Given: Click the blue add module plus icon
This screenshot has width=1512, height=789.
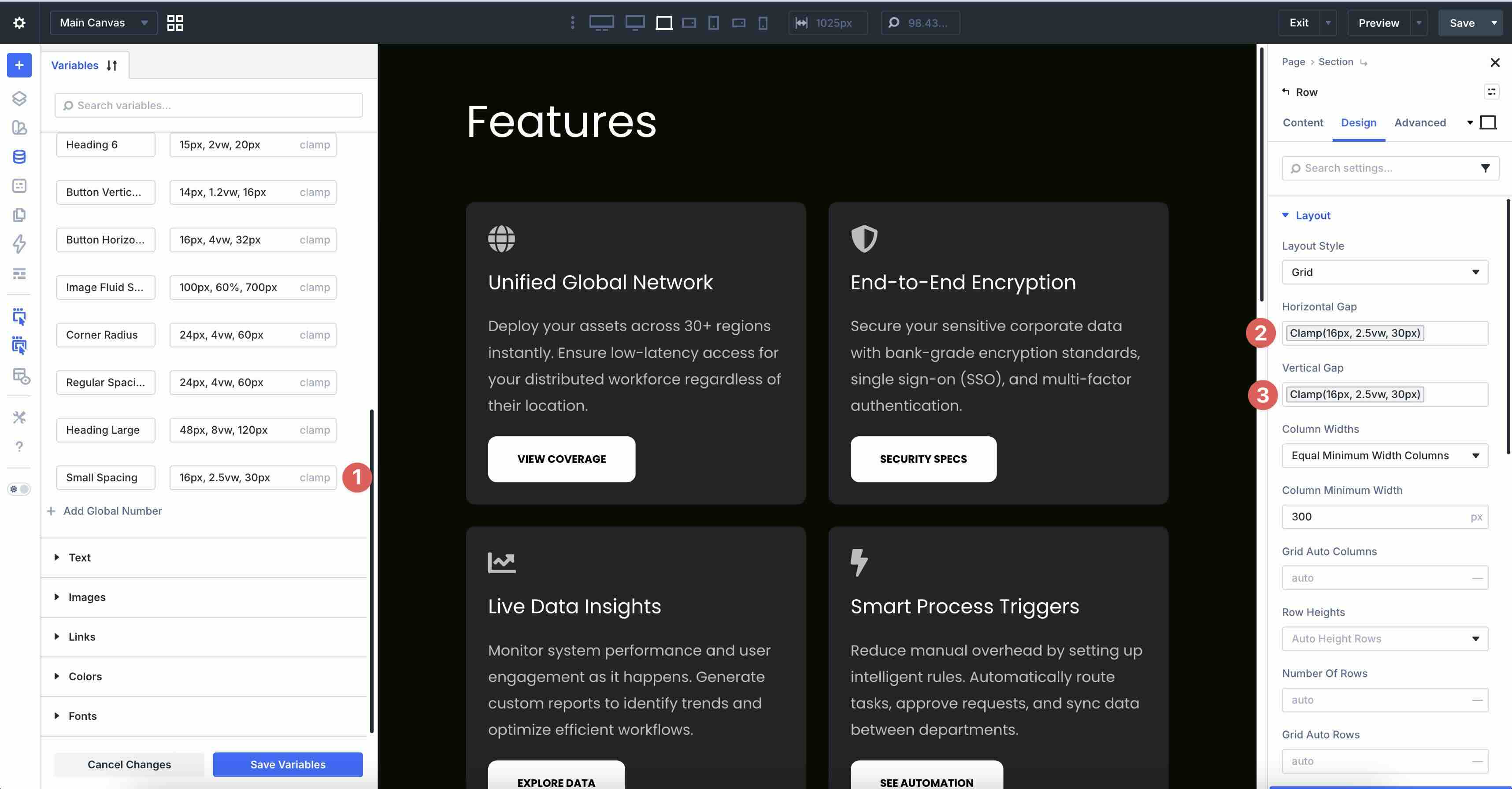Looking at the screenshot, I should (19, 65).
